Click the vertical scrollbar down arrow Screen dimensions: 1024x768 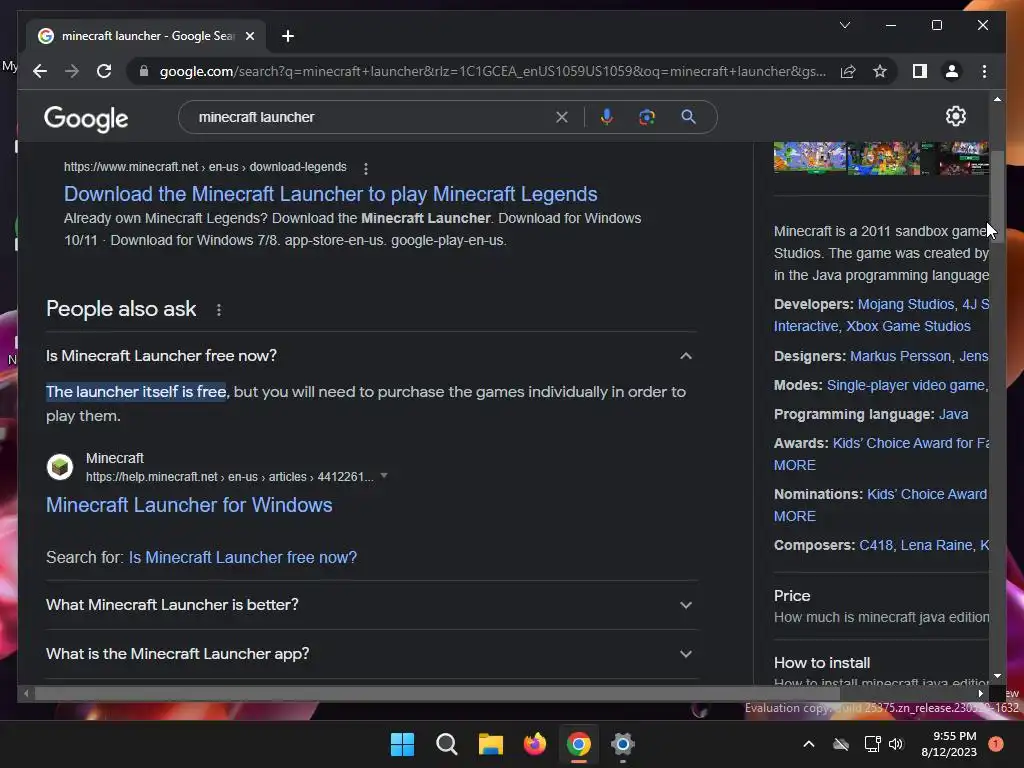coord(997,677)
